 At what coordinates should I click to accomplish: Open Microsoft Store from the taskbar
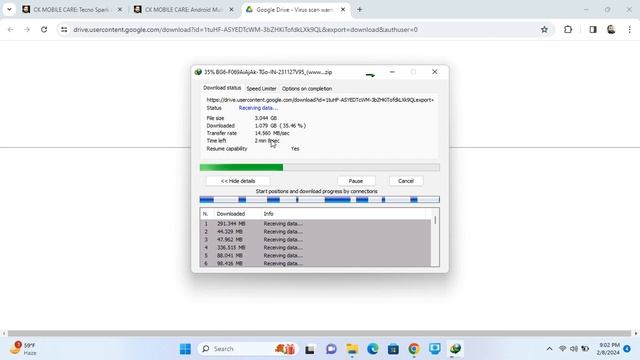click(x=393, y=349)
